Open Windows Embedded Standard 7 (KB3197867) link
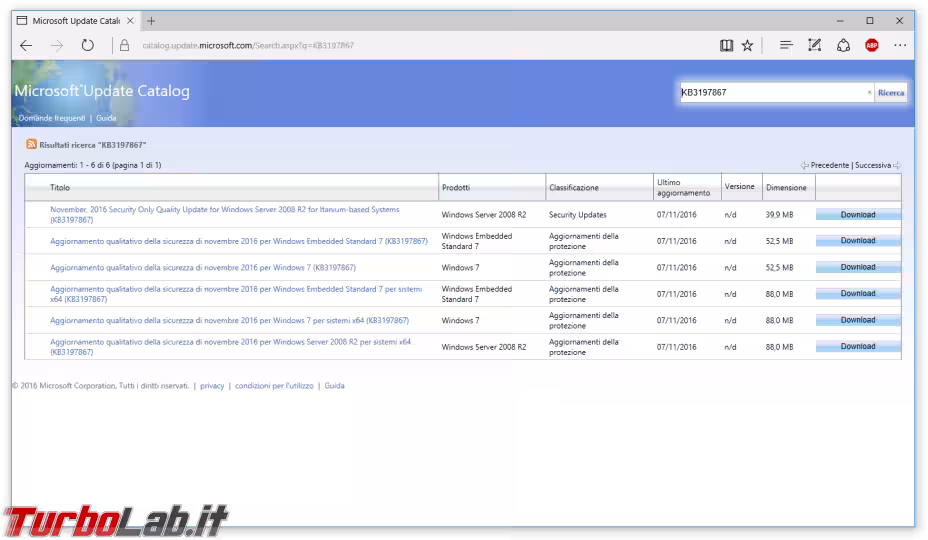Image resolution: width=928 pixels, height=540 pixels. (239, 241)
